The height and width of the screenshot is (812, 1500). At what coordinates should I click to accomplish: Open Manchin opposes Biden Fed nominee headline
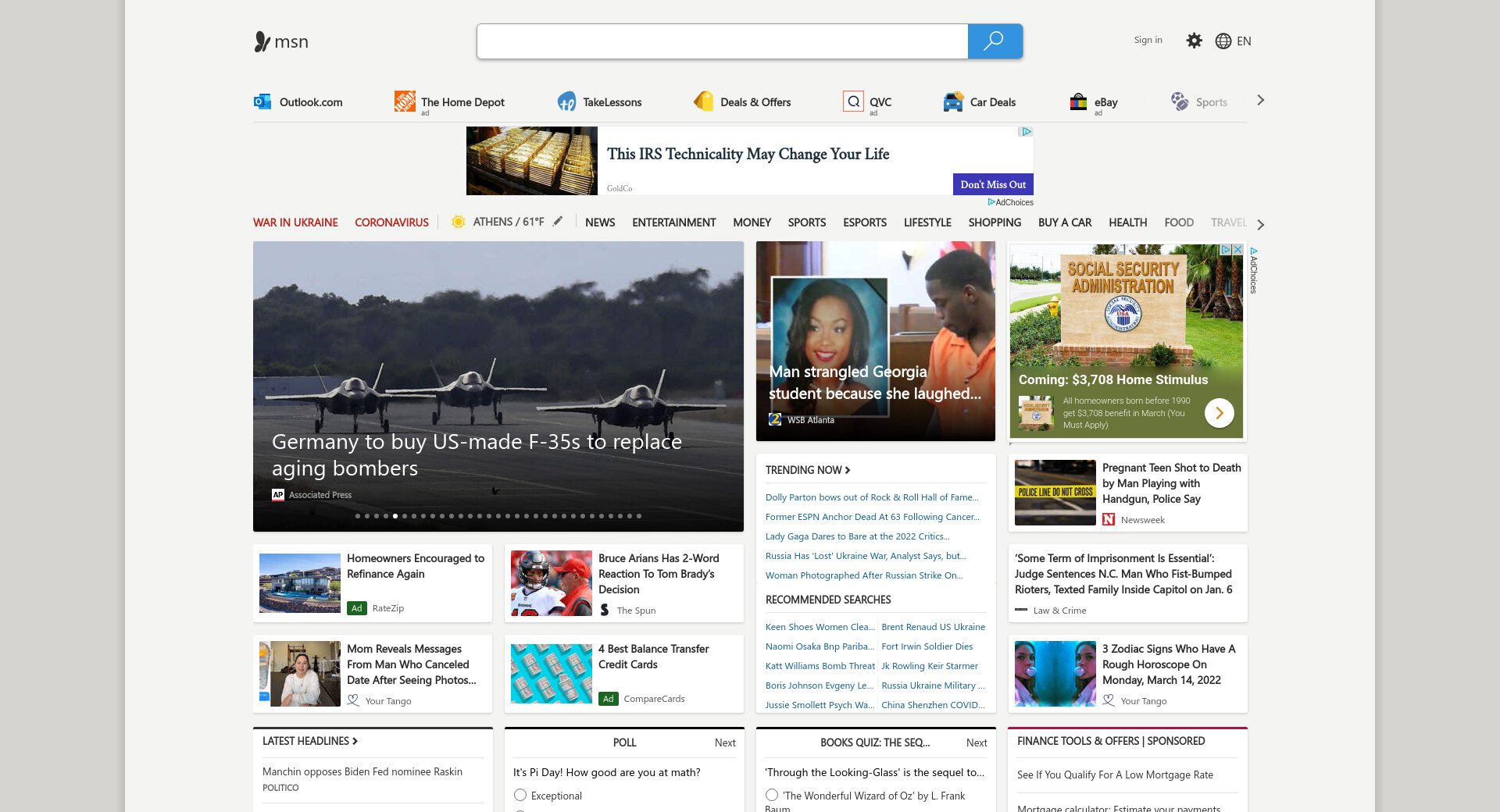click(362, 771)
